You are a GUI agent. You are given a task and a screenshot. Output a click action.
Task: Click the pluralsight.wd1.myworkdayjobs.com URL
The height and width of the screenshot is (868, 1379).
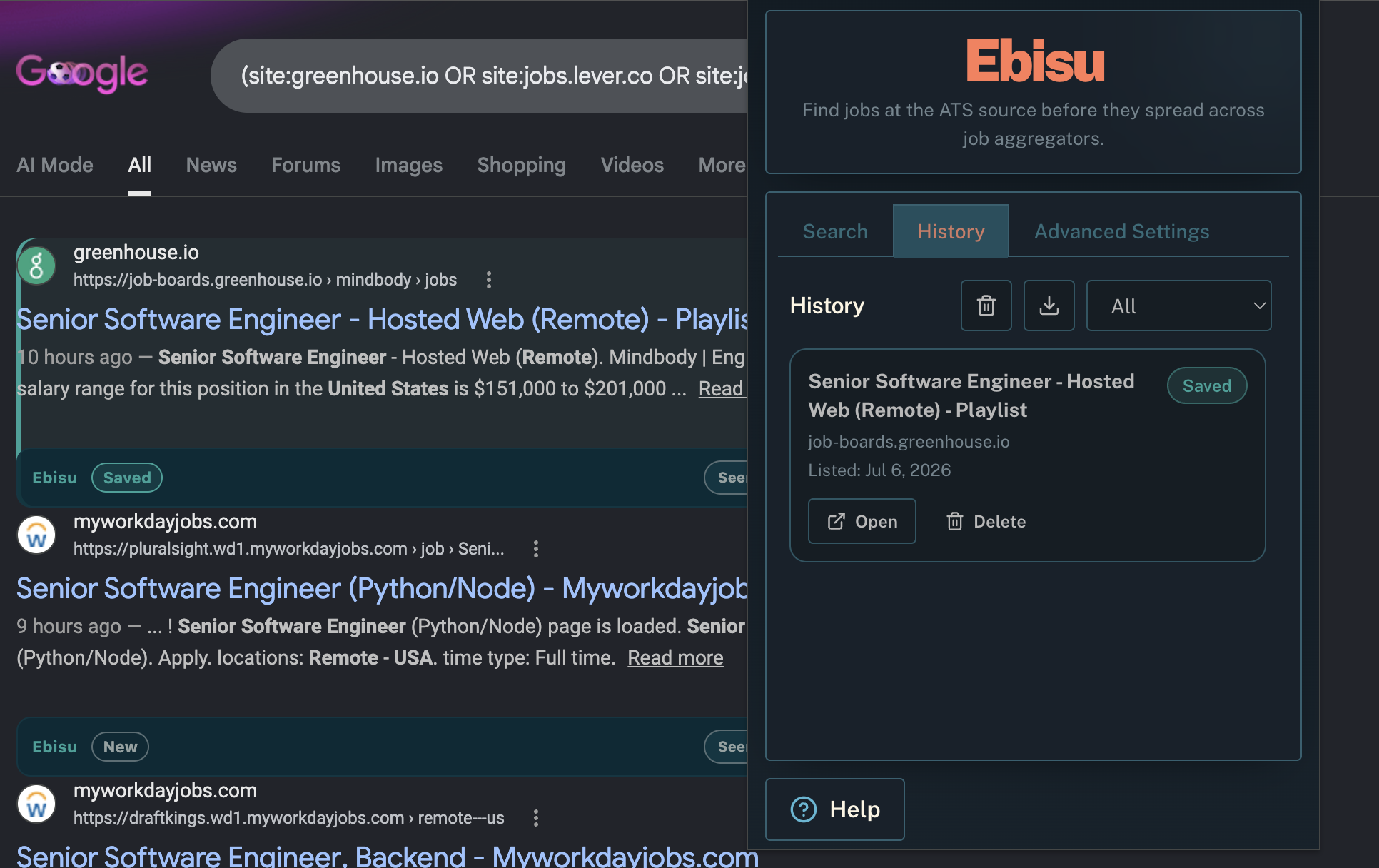click(x=288, y=549)
